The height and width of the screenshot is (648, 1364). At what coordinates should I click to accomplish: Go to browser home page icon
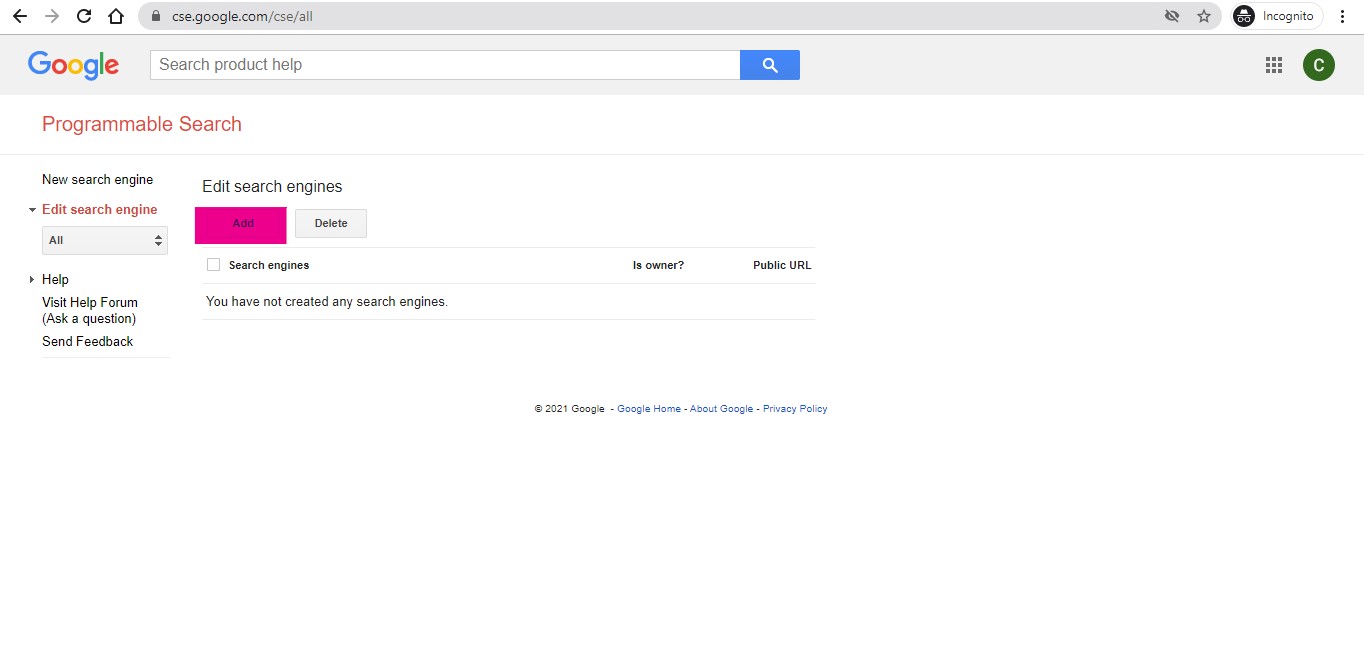tap(116, 16)
